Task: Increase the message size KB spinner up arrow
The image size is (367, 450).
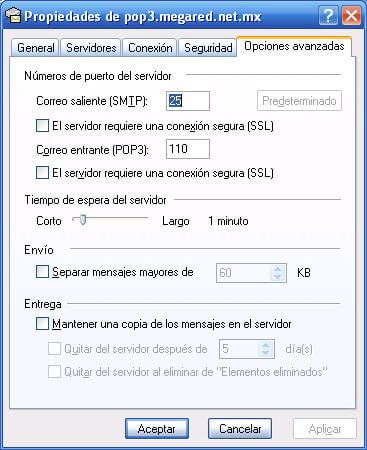Action: pyautogui.click(x=277, y=269)
